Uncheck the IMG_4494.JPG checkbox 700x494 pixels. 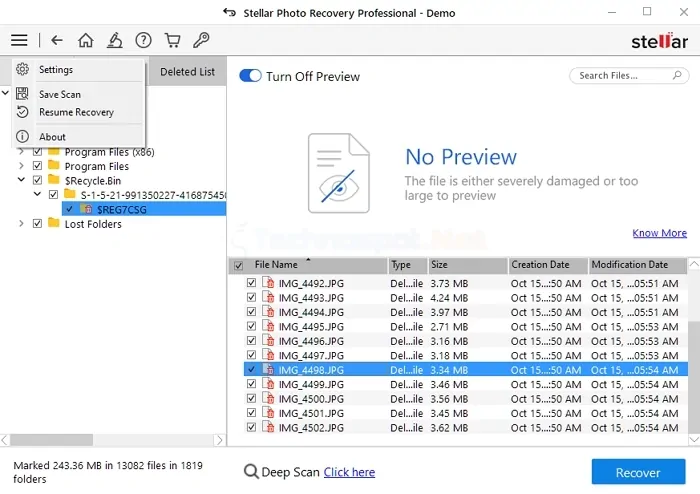point(251,311)
